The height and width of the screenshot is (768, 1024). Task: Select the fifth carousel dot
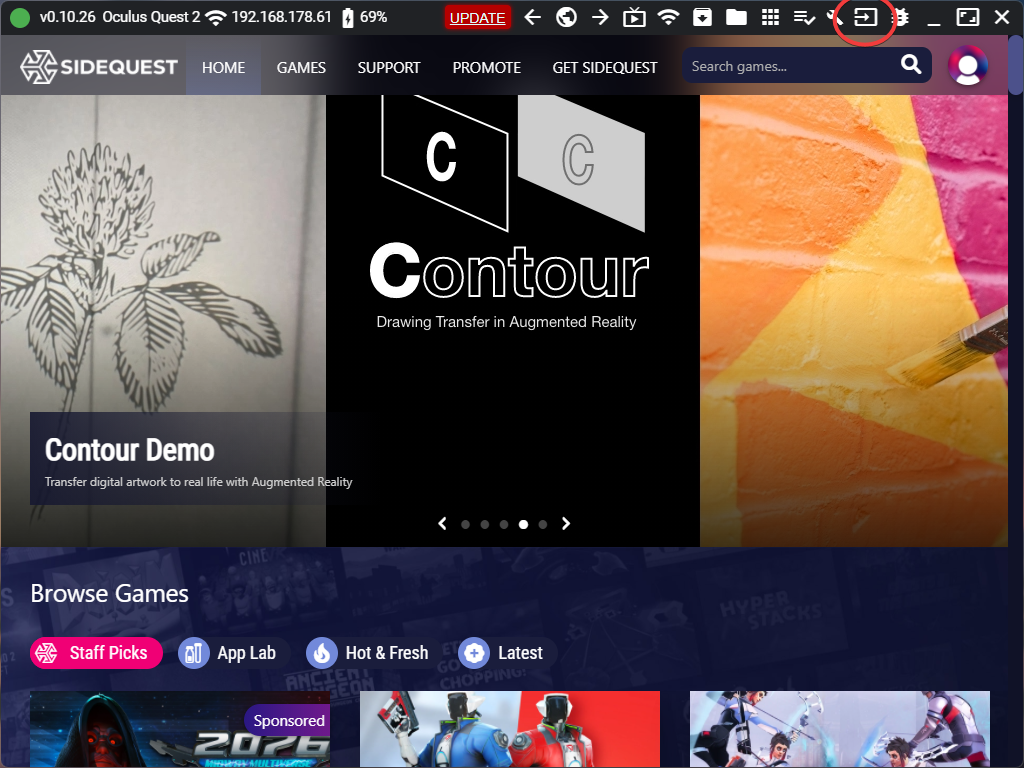[x=543, y=524]
